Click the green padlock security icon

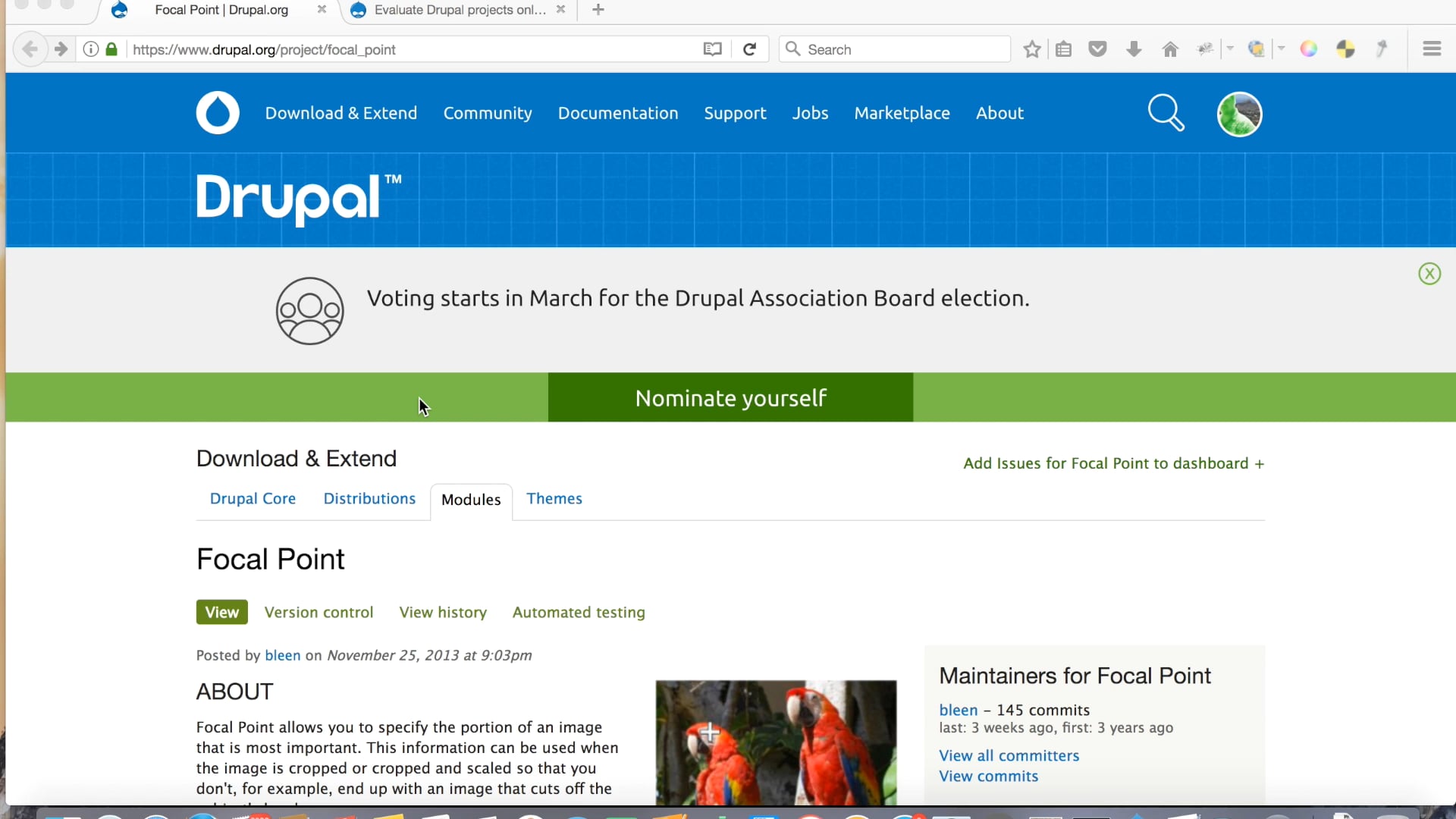pyautogui.click(x=111, y=49)
